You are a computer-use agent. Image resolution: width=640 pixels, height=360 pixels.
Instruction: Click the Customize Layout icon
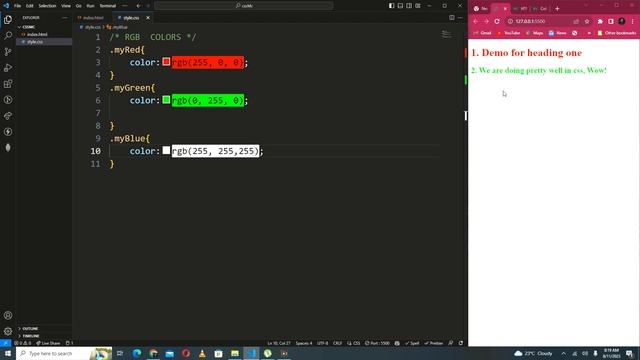click(418, 6)
